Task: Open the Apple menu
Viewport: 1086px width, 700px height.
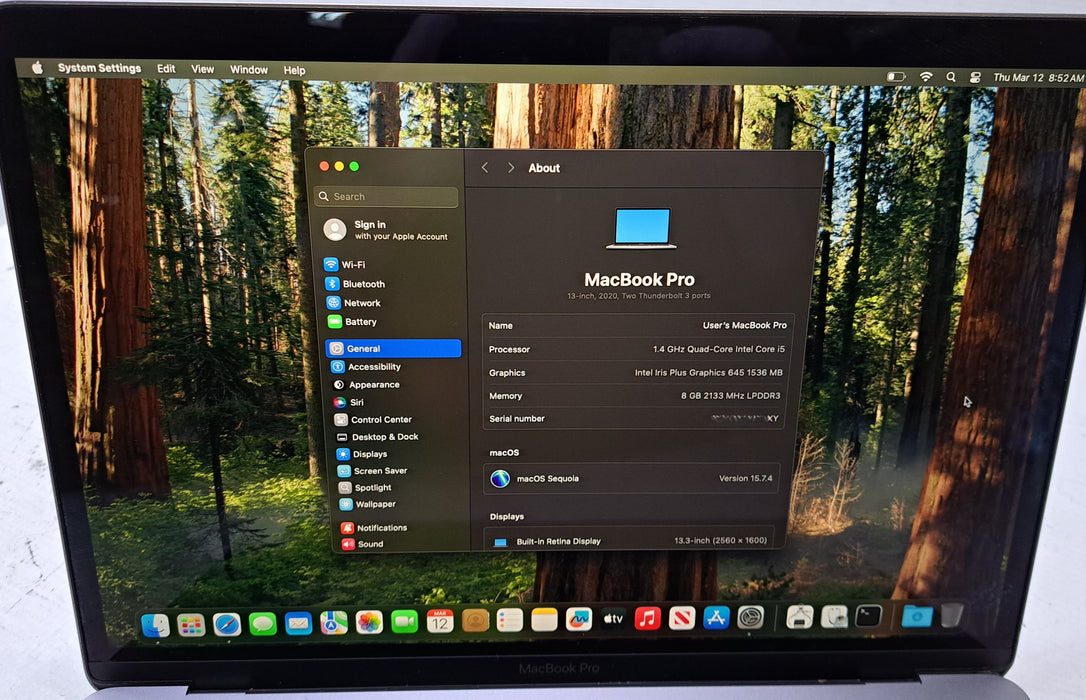Action: pos(37,67)
